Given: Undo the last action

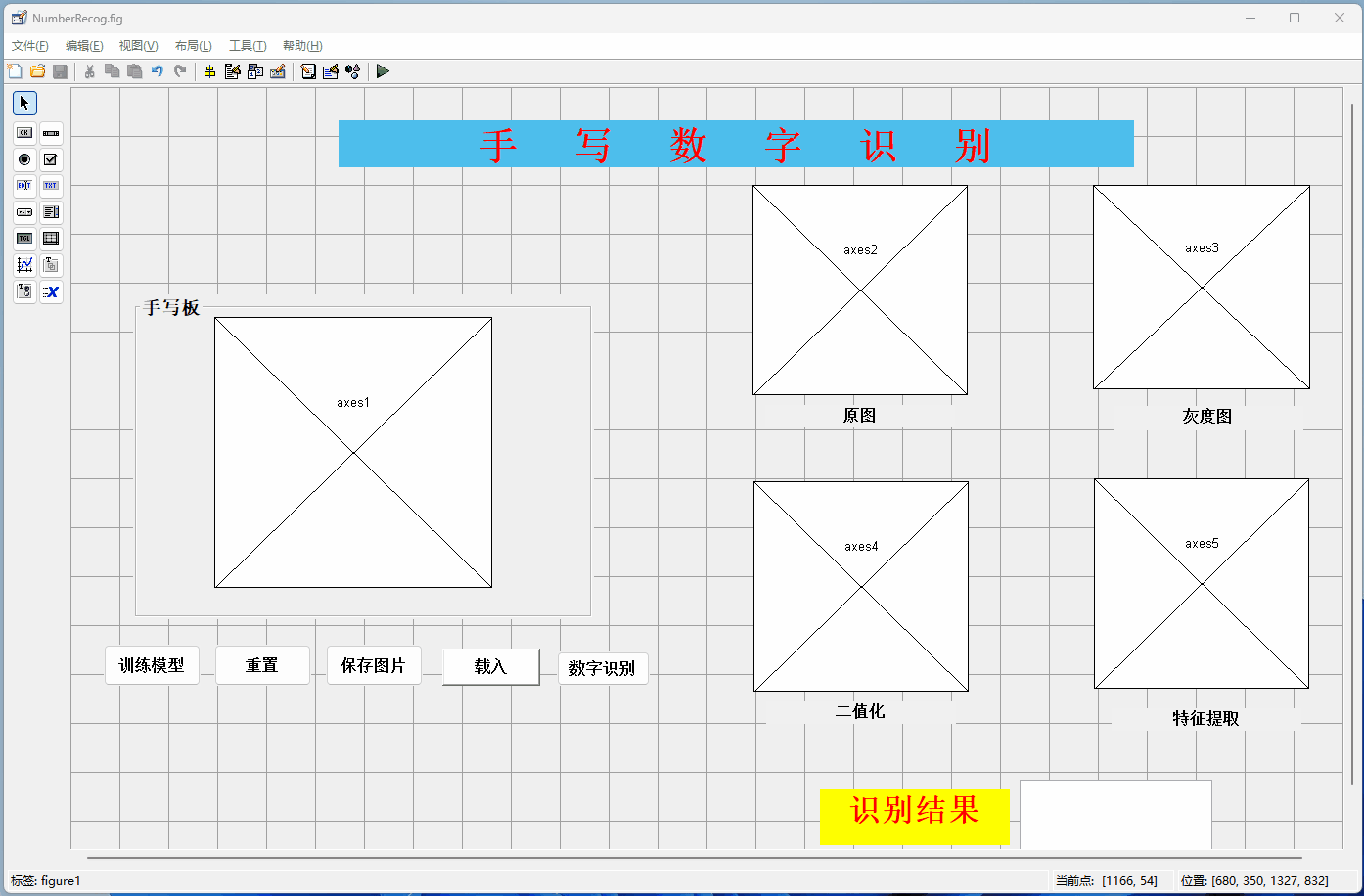Looking at the screenshot, I should point(158,71).
